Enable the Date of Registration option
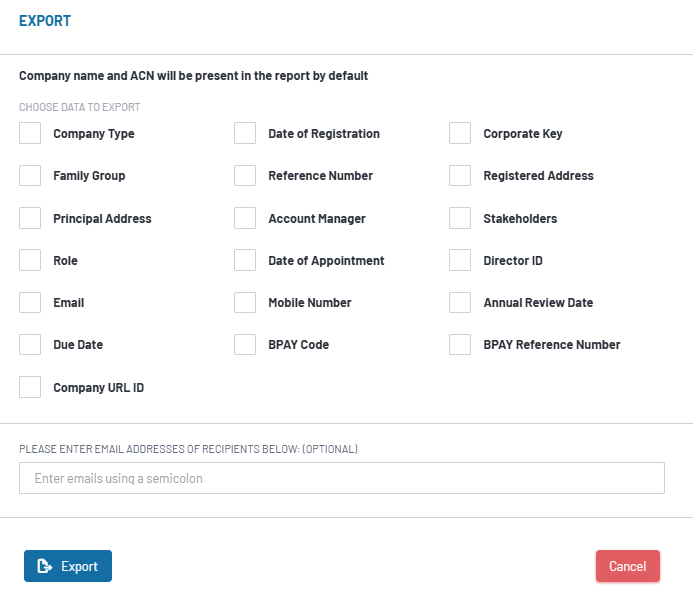Viewport: 693px width, 604px height. click(x=245, y=133)
